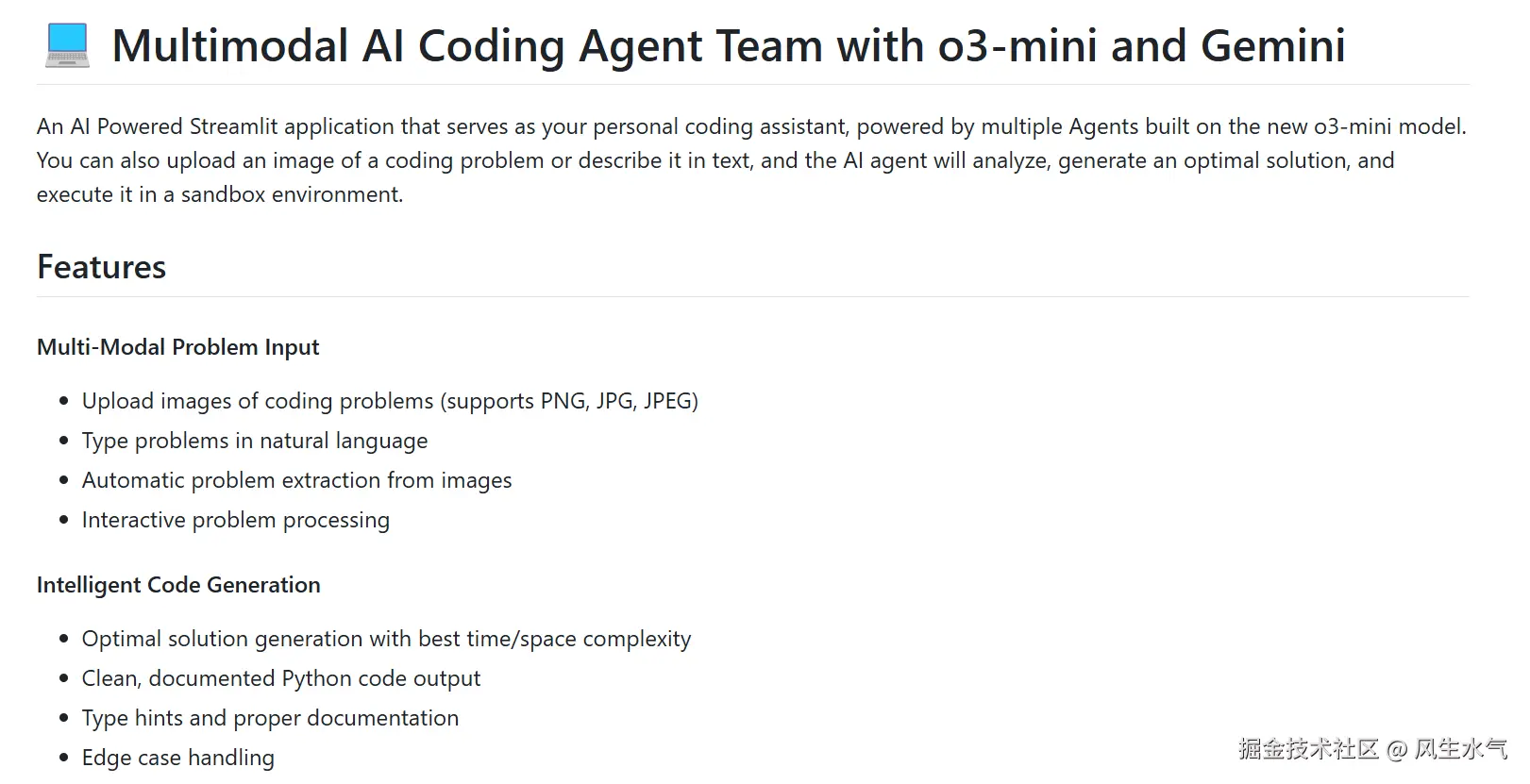
Task: Click "Clean, documented Python code output" item
Action: [x=281, y=678]
